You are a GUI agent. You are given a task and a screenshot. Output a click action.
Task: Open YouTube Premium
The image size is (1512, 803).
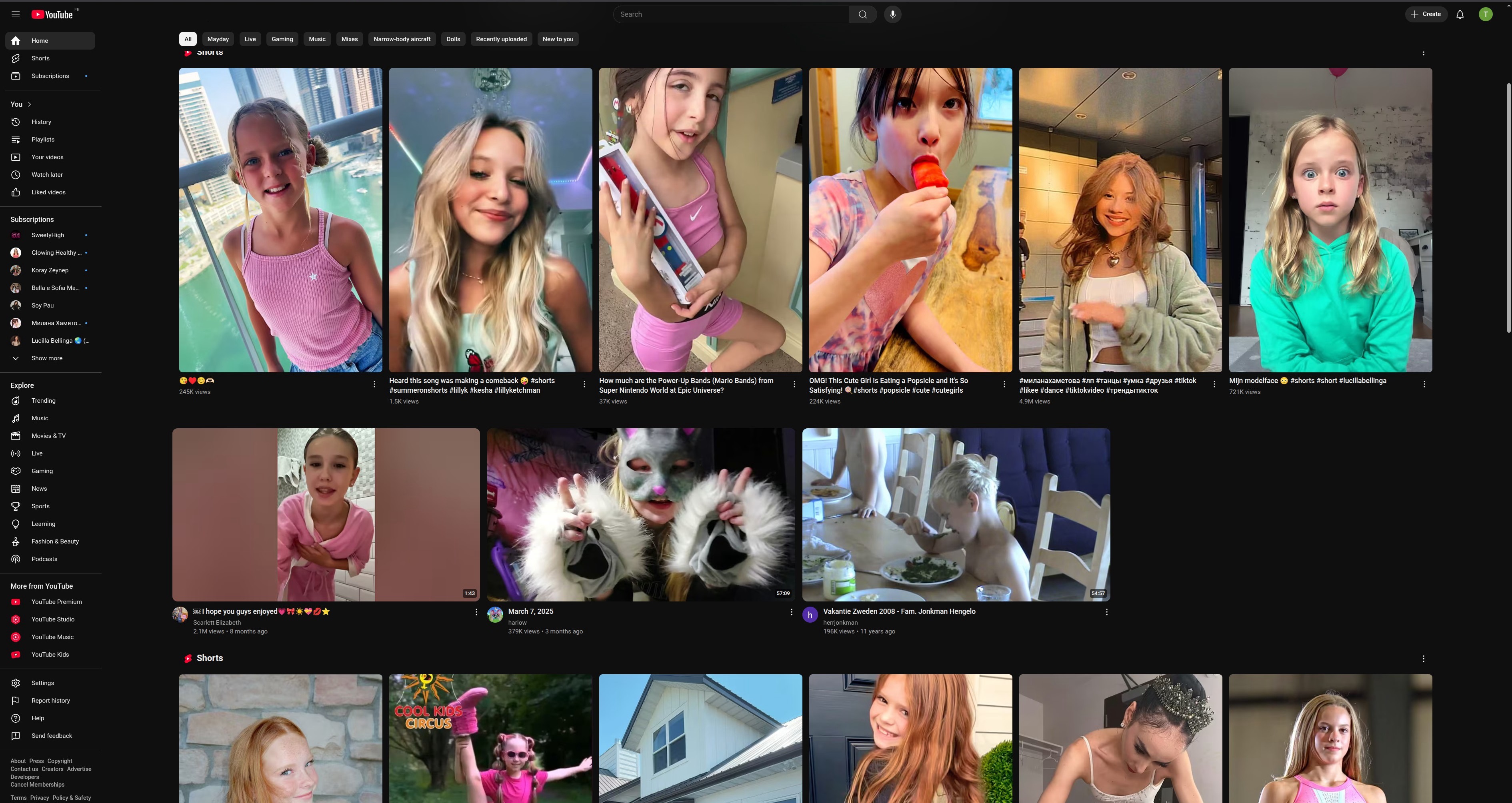[50, 602]
